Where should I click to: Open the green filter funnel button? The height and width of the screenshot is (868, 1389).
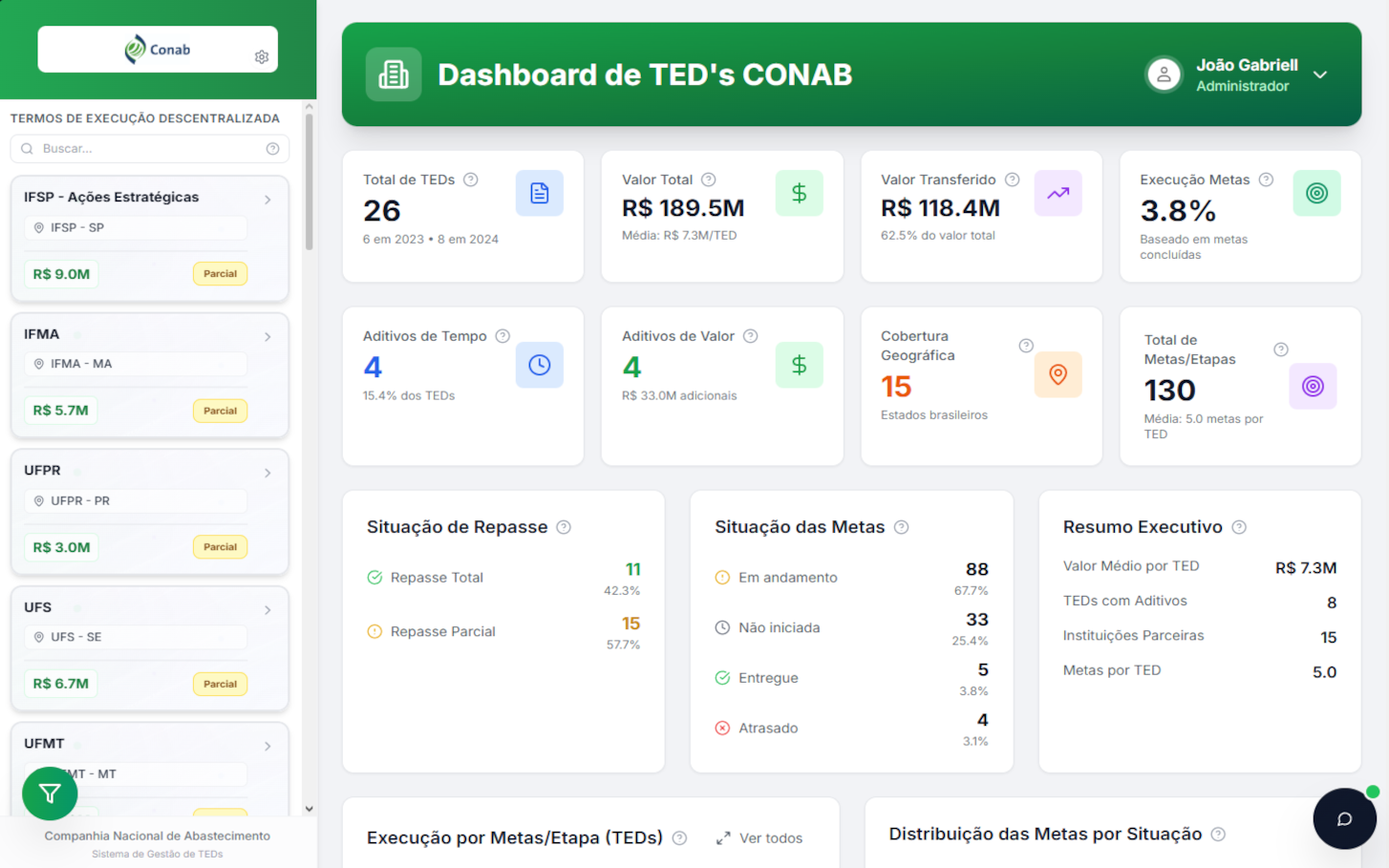pyautogui.click(x=50, y=793)
